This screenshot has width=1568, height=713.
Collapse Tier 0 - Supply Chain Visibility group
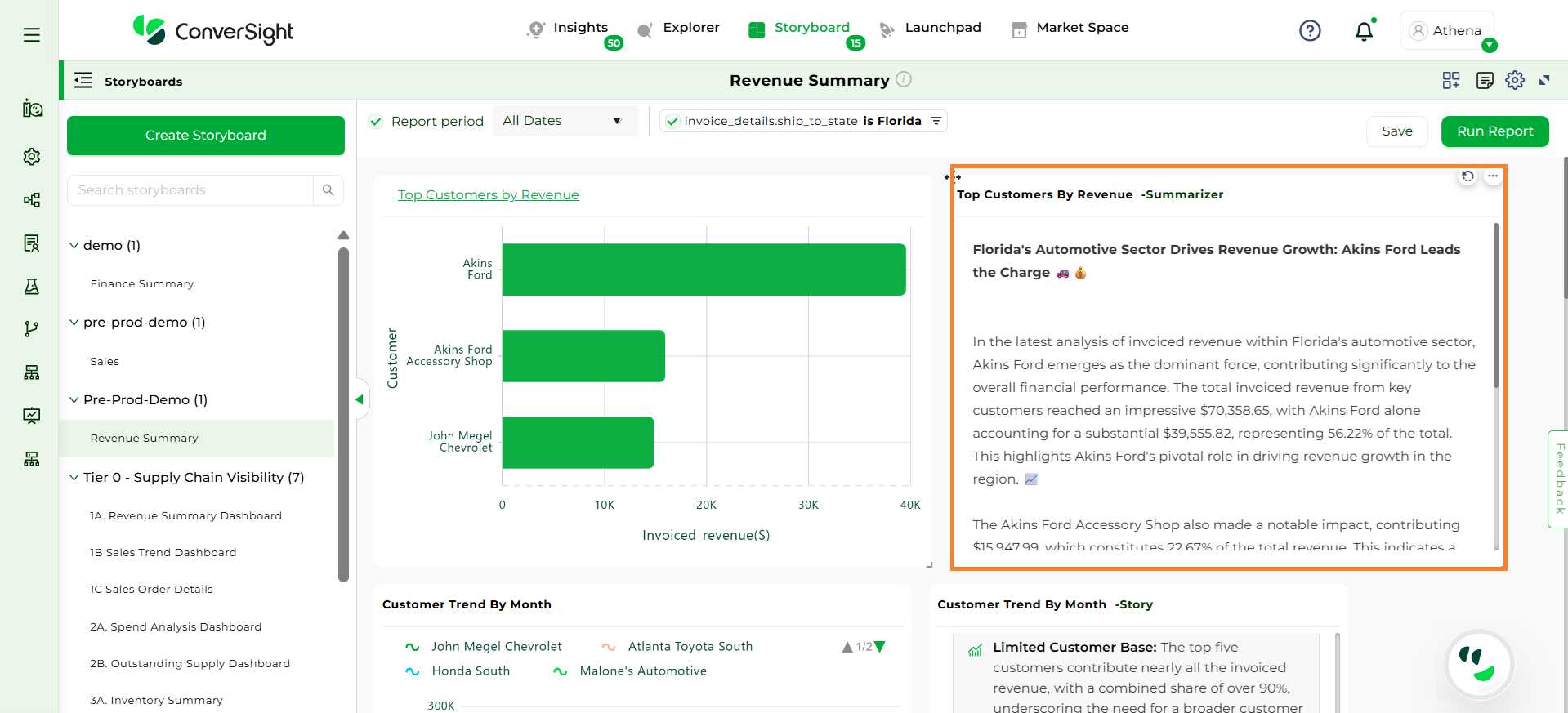74,478
